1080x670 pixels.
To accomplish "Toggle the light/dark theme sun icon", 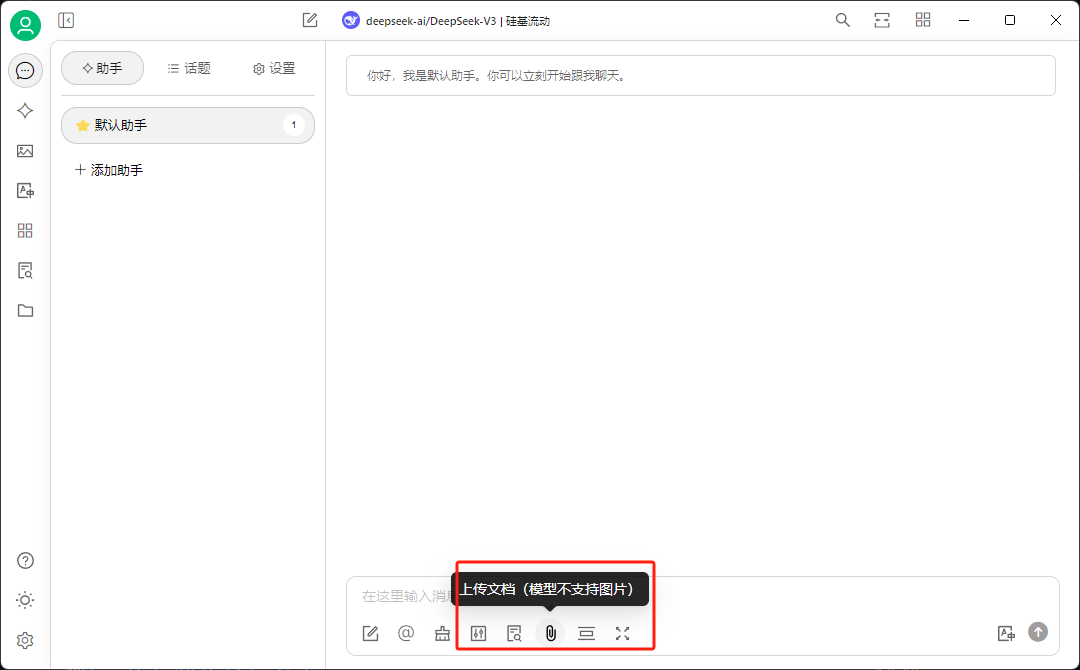I will point(25,600).
